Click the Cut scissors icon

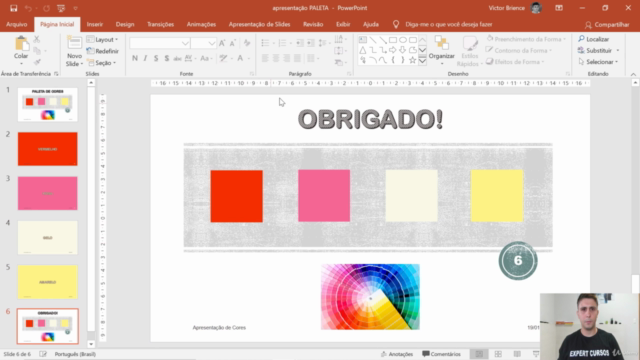coord(37,39)
